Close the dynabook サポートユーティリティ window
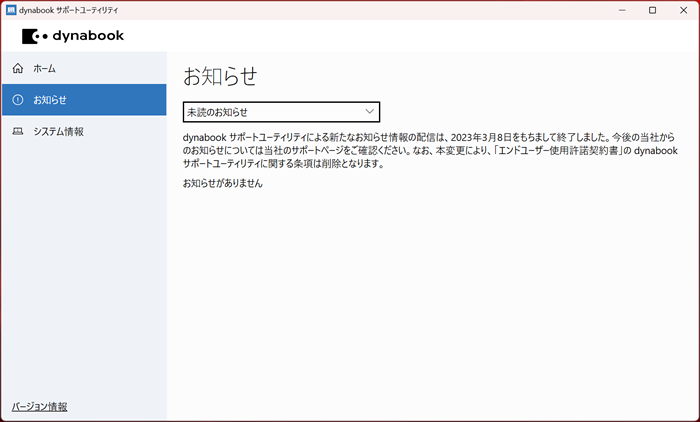This screenshot has width=700, height=422. click(x=683, y=10)
